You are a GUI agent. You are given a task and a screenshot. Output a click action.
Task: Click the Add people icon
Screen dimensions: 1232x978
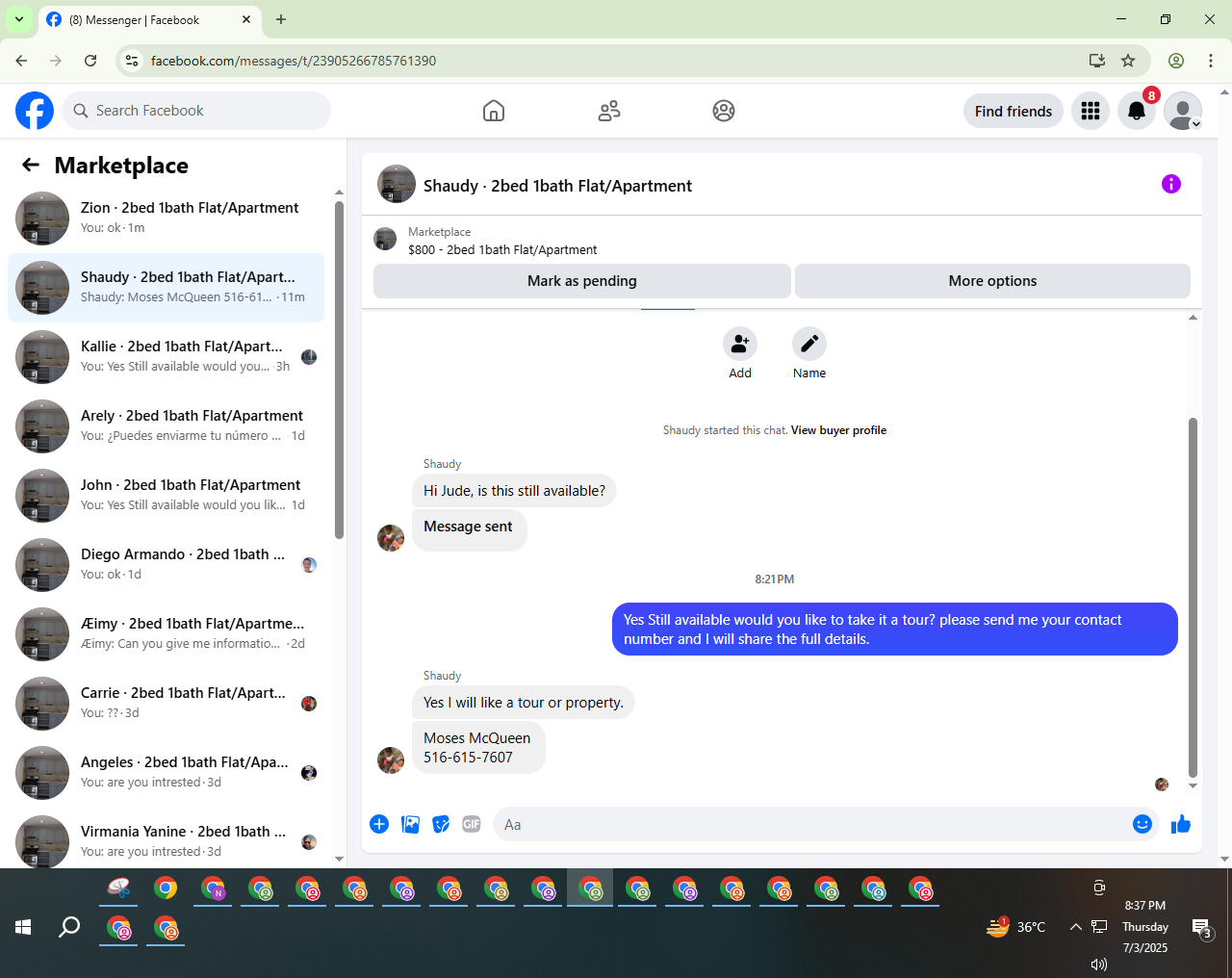(x=740, y=344)
